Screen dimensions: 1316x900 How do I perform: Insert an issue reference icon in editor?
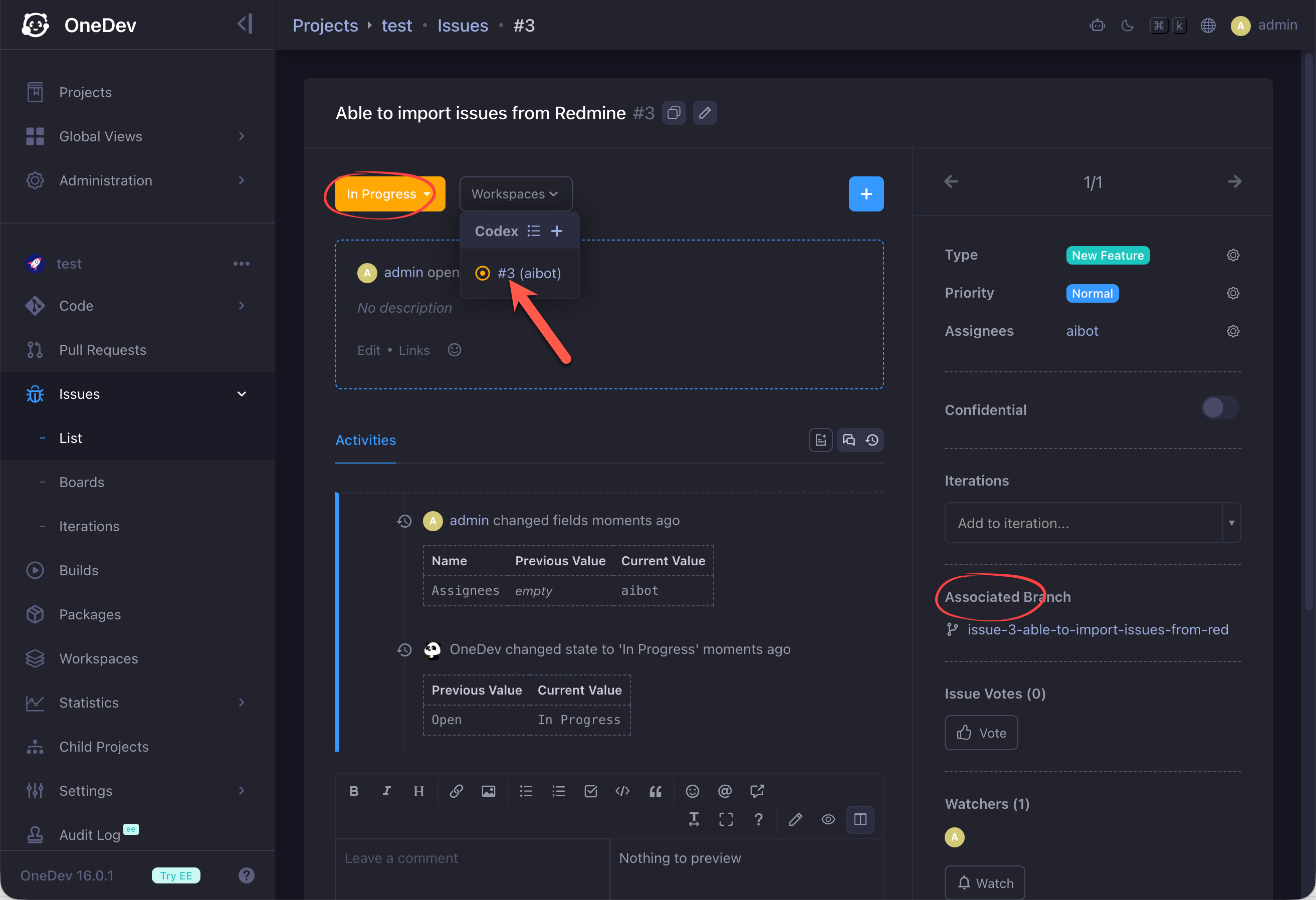[x=757, y=791]
